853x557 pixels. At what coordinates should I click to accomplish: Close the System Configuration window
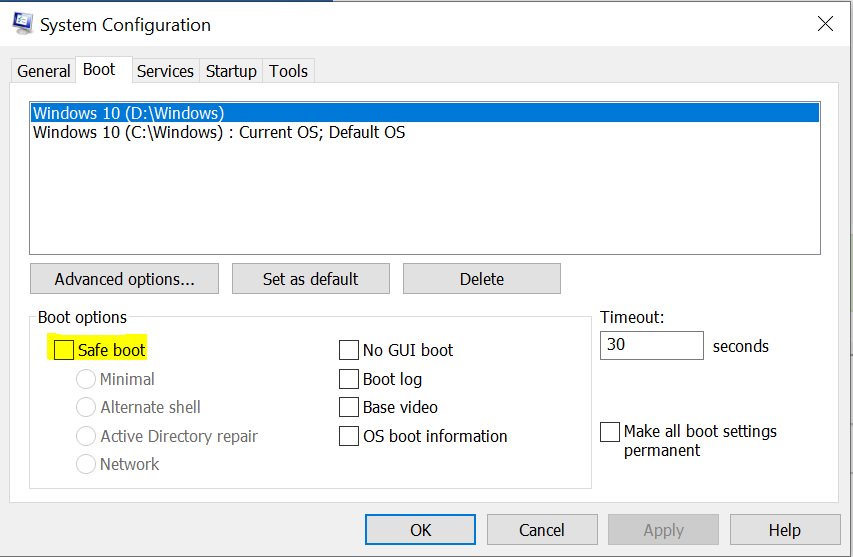825,25
